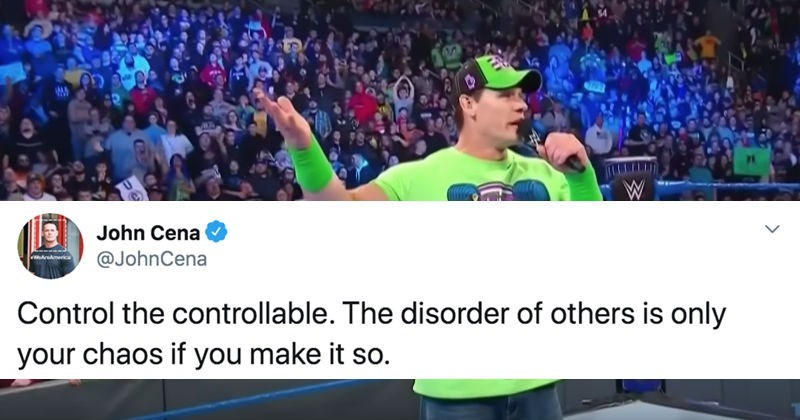
Task: Click the blue verified checkmark badge
Action: 216,233
